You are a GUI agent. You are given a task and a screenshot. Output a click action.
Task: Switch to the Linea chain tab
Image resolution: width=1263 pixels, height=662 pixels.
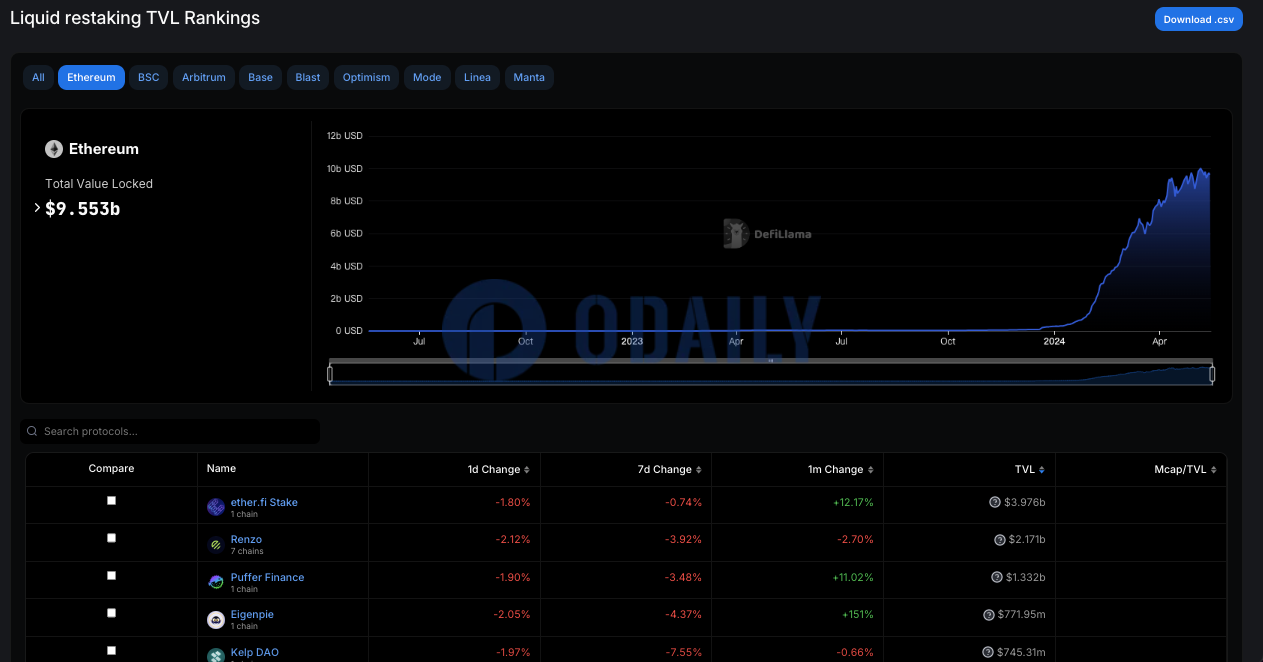tap(477, 77)
